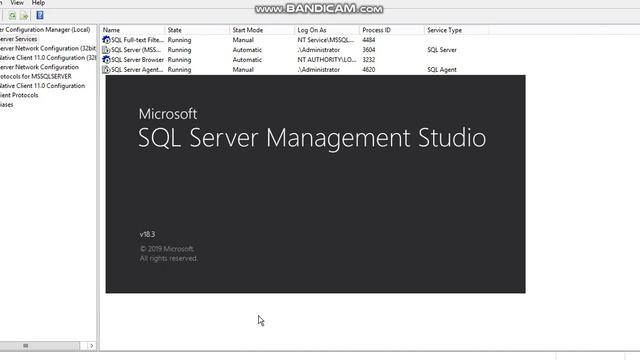Click the Export List toolbar icon
Screen dimensions: 640x360
click(x=24, y=16)
